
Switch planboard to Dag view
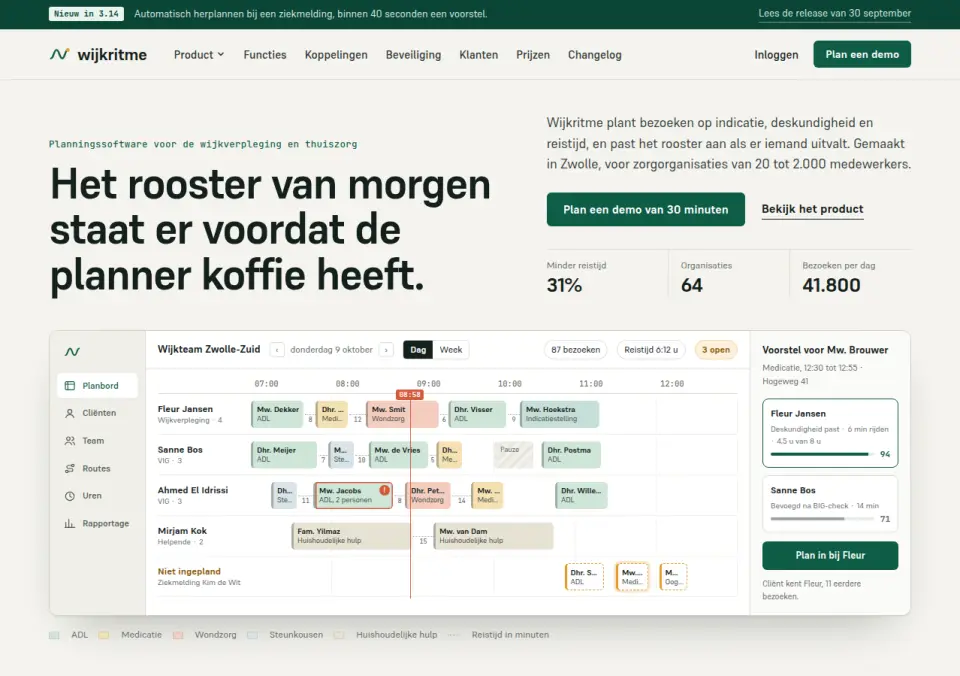point(418,350)
